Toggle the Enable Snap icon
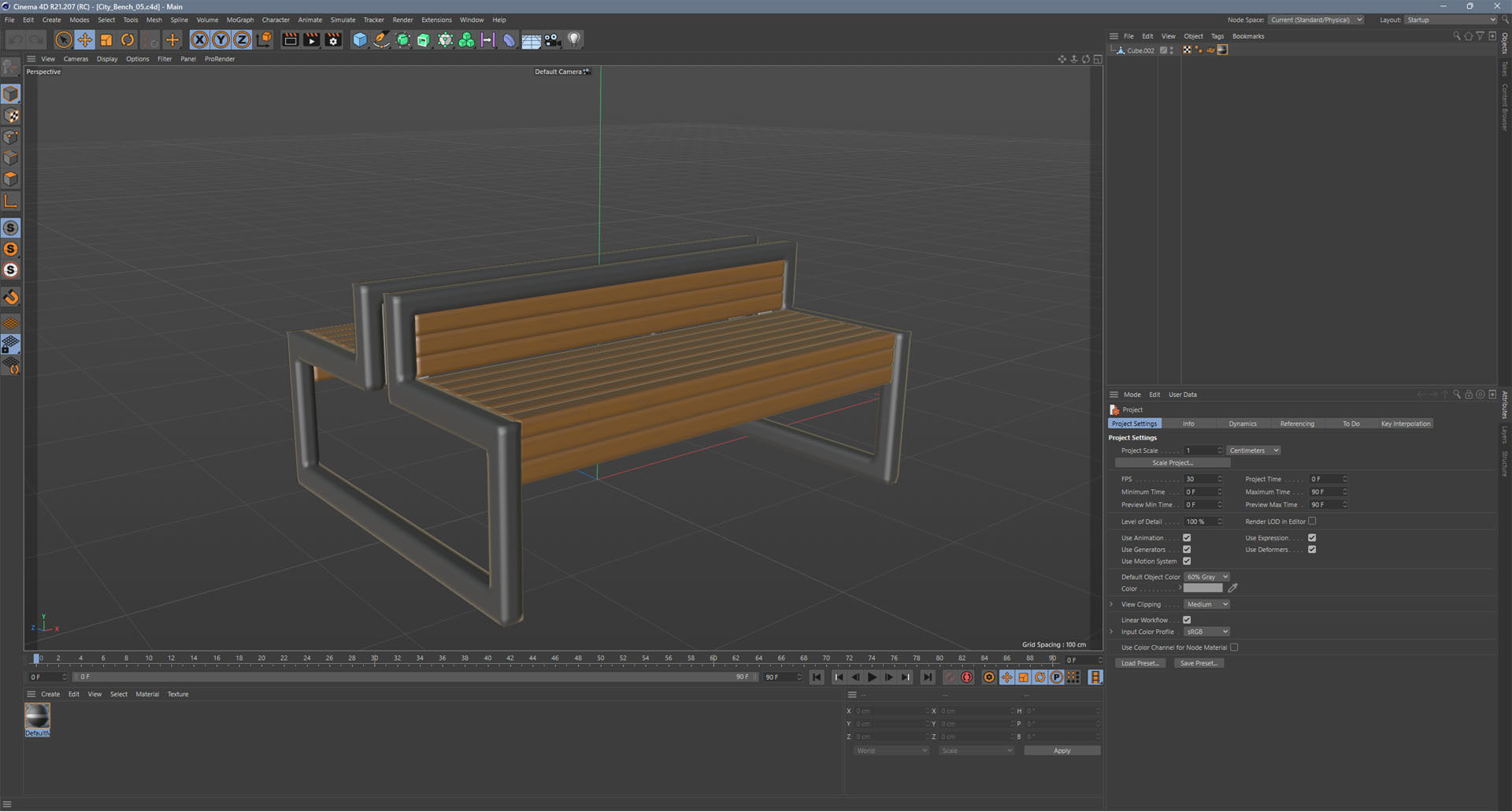The height and width of the screenshot is (812, 1512). click(x=11, y=297)
